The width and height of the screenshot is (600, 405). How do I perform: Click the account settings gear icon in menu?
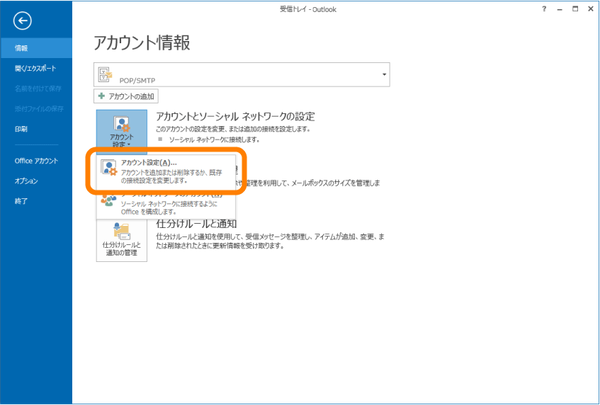tap(108, 168)
